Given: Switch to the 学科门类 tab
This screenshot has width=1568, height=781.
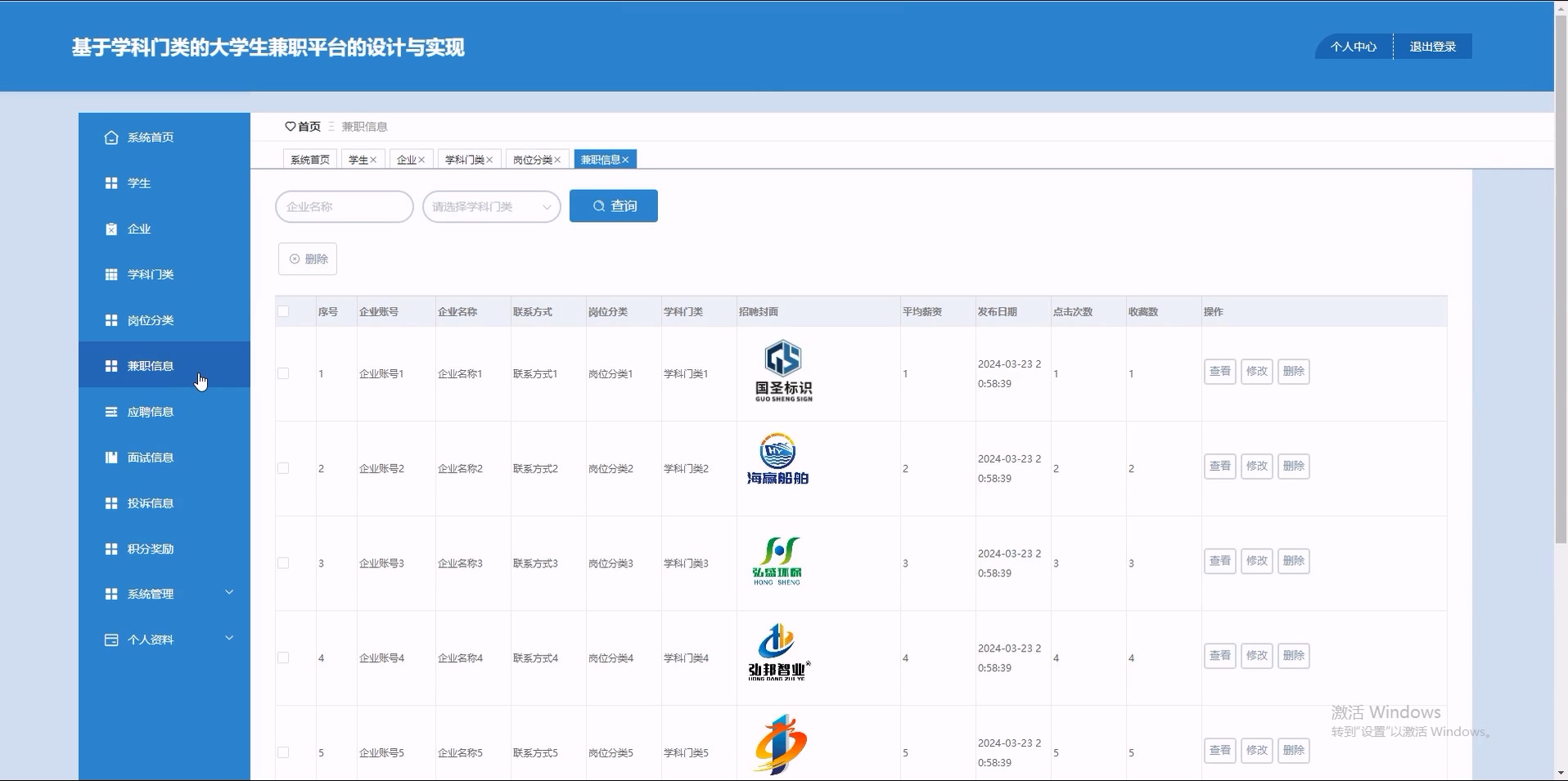Looking at the screenshot, I should tap(465, 160).
